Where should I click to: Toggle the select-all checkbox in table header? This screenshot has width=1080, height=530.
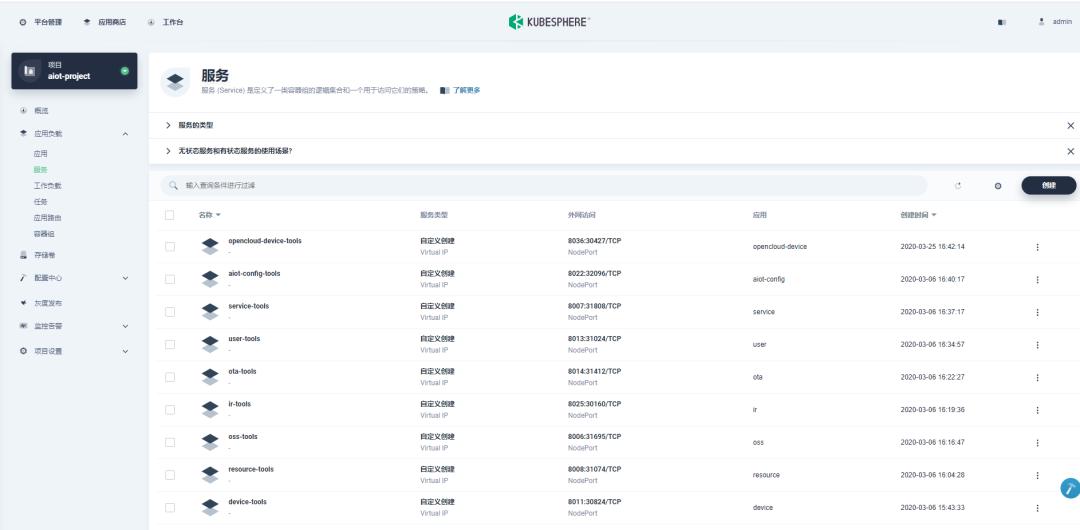click(169, 215)
